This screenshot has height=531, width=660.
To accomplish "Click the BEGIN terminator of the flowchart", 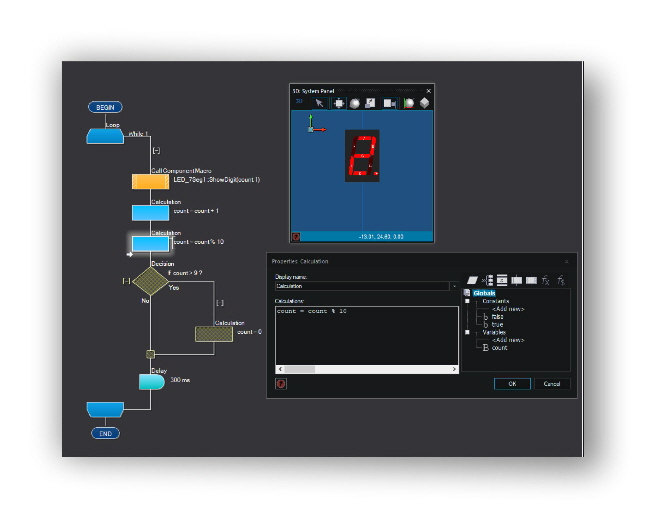I will pos(105,107).
